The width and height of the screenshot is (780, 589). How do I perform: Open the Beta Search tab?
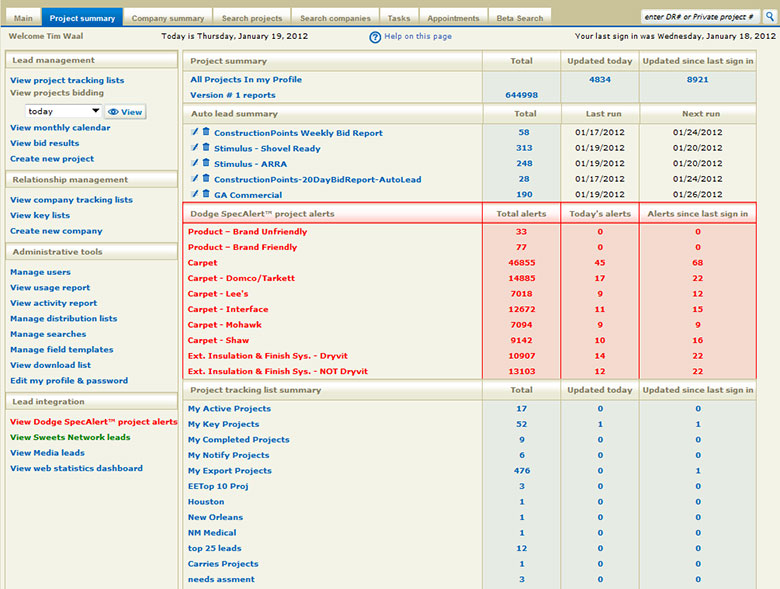pos(520,18)
